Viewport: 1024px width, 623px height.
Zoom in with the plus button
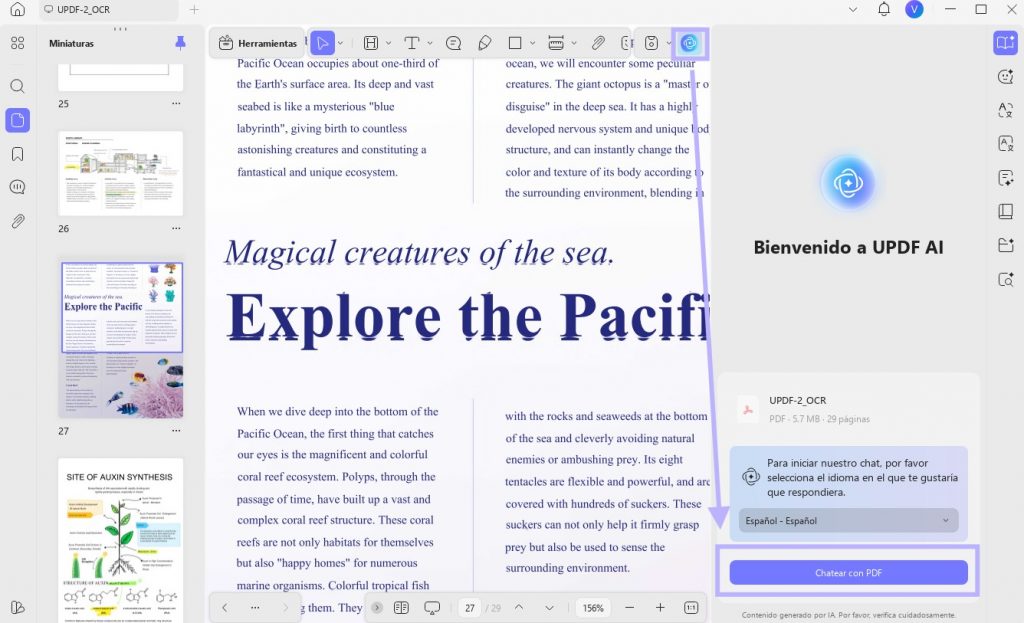660,607
